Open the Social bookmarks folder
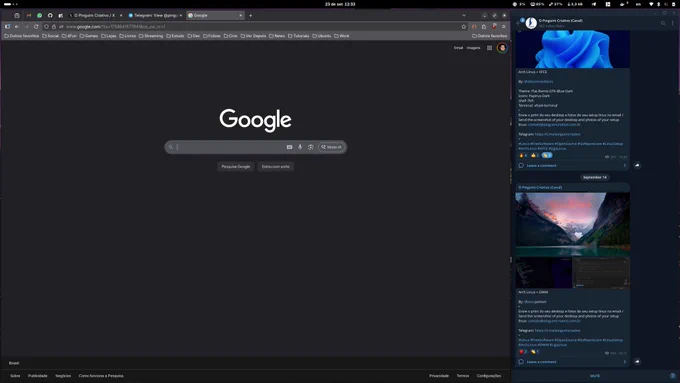680x383 pixels. [x=50, y=36]
